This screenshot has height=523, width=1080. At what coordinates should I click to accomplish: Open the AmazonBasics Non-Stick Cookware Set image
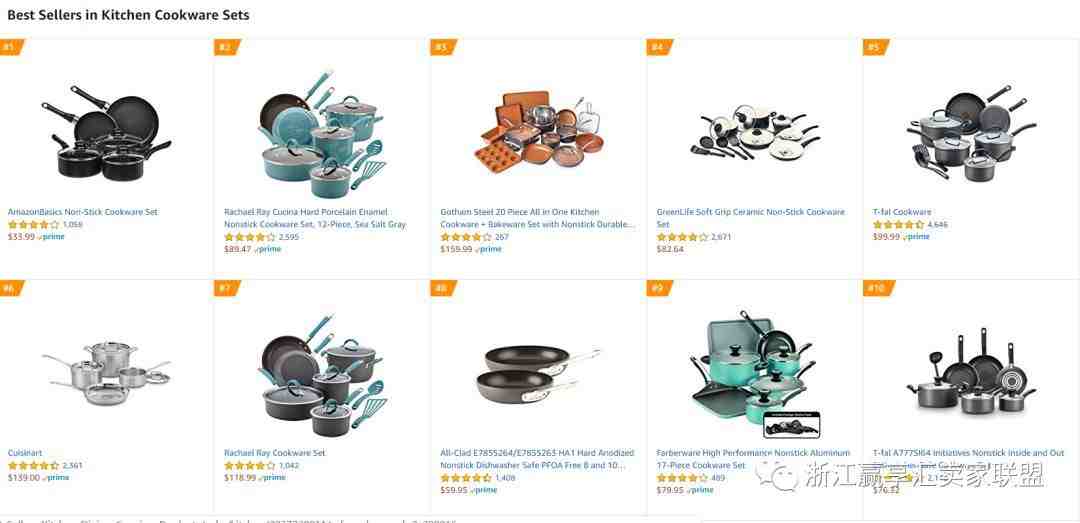click(107, 133)
